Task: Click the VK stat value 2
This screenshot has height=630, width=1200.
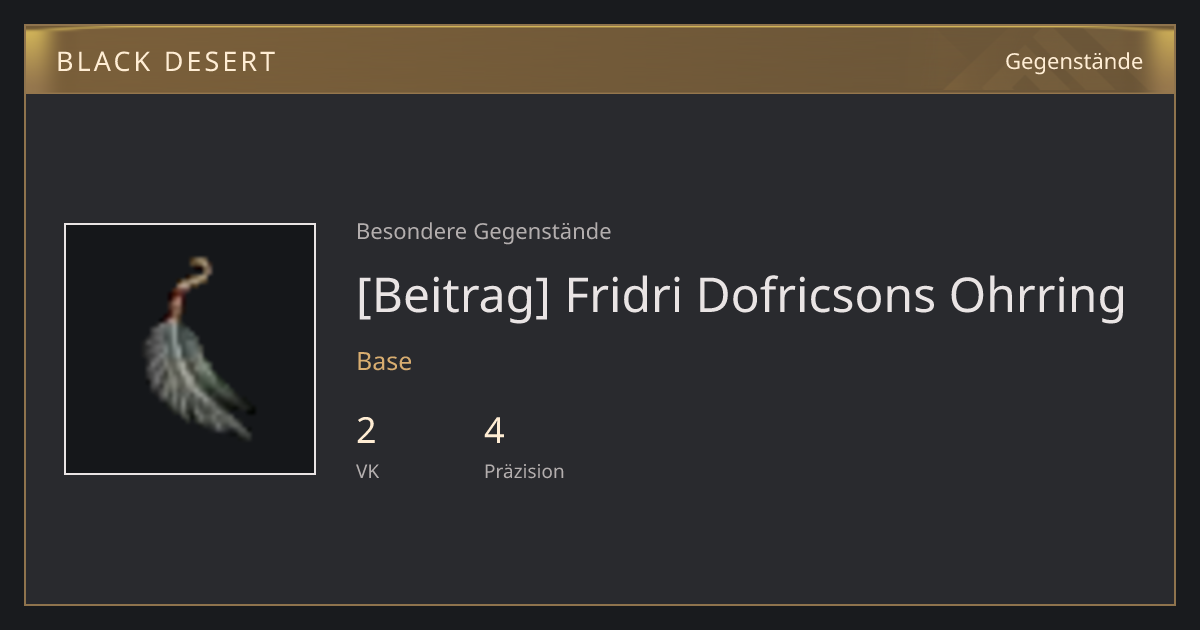Action: [366, 431]
